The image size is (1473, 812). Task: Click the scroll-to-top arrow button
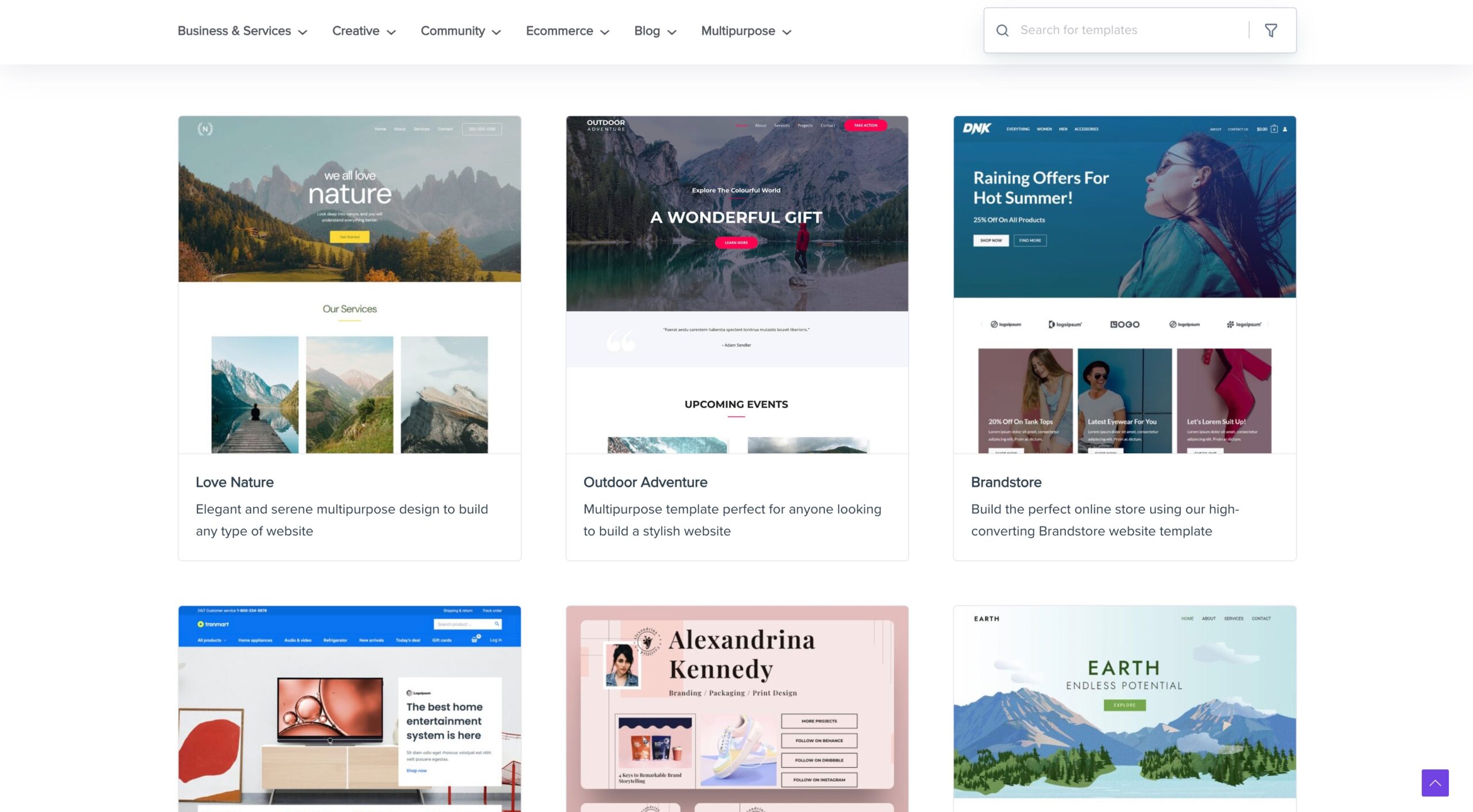point(1434,782)
